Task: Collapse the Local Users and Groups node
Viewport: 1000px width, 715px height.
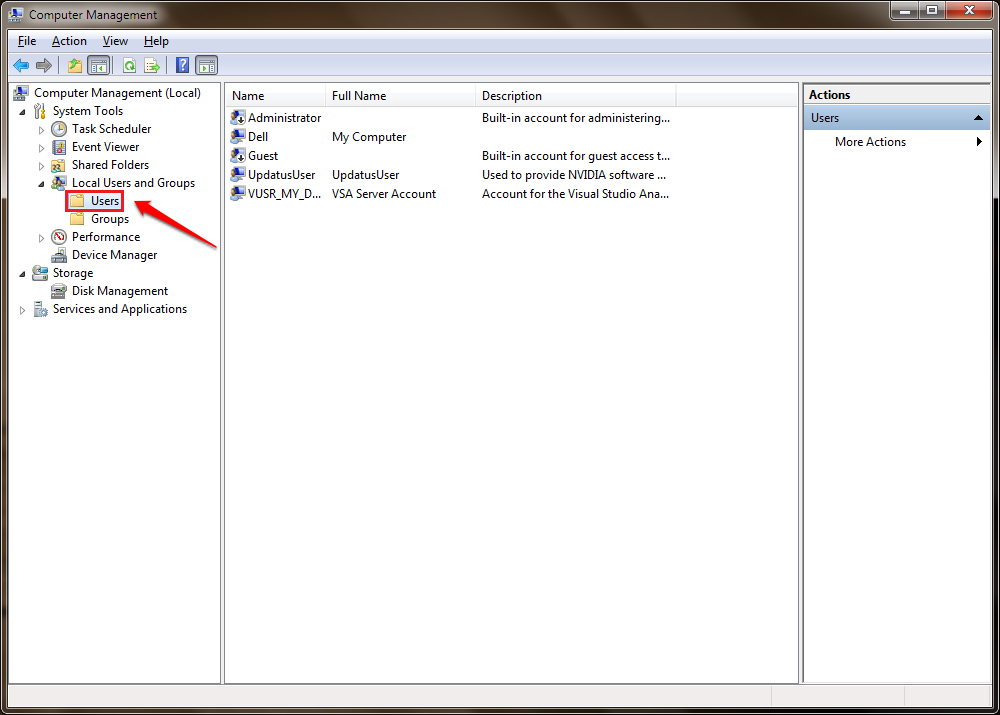Action: [41, 183]
